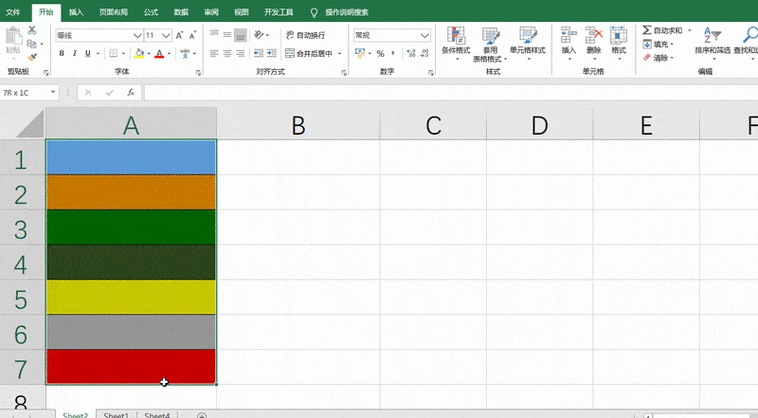
Task: Switch to the Insert (插入) tab
Action: [76, 12]
